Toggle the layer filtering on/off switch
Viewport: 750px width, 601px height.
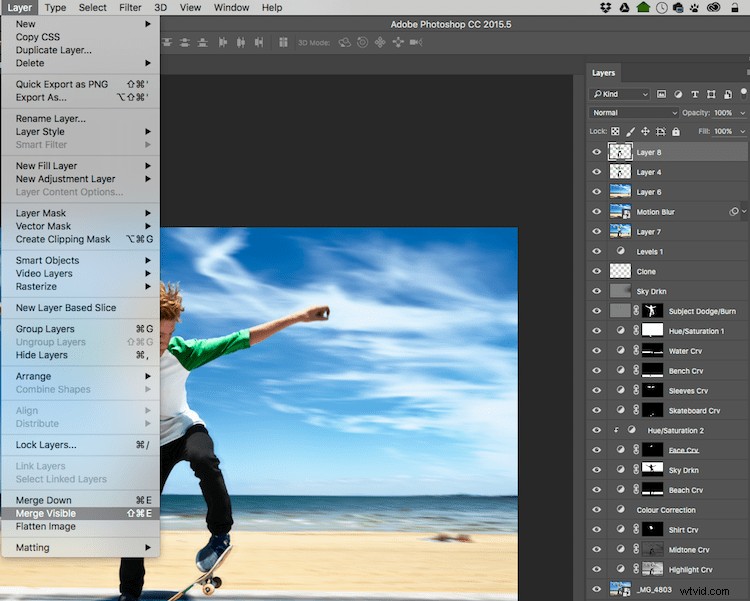[x=743, y=92]
